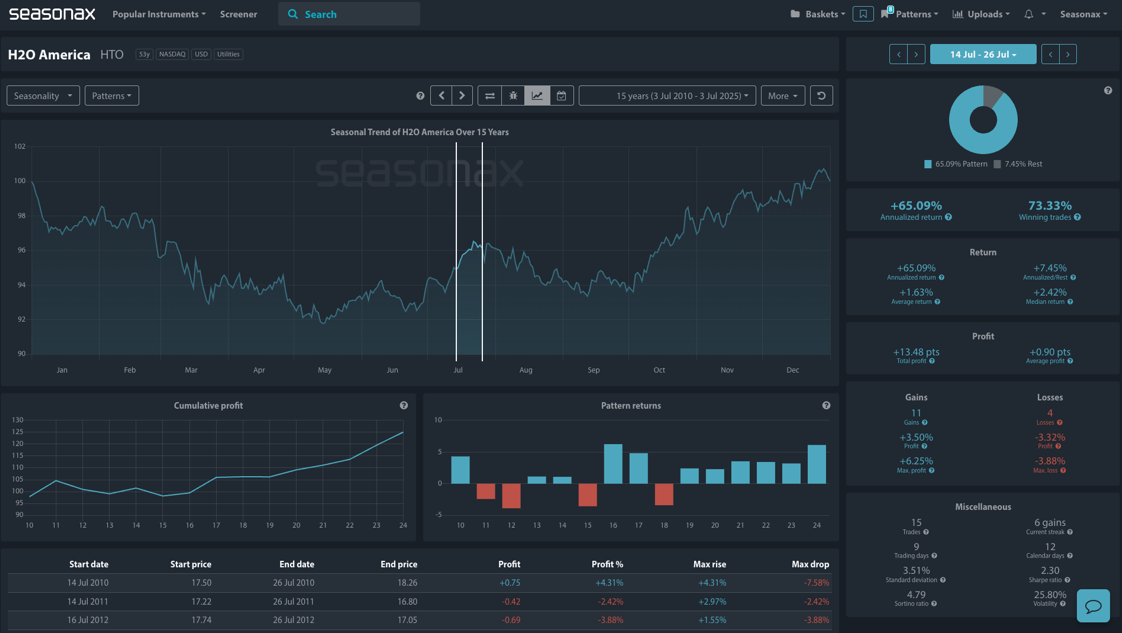Click the -3.88% profit cell for 2012
1122x633 pixels.
tap(610, 620)
